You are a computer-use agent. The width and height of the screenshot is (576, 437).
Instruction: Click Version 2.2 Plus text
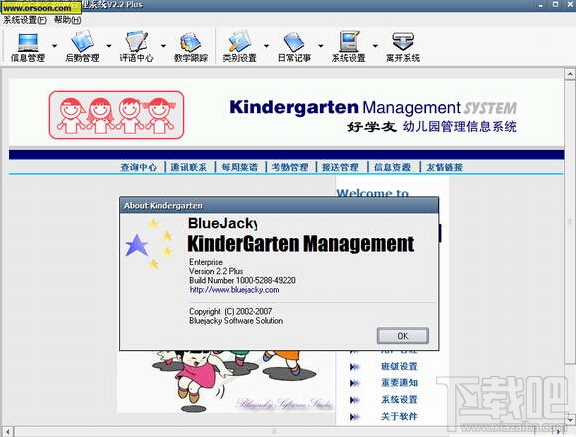[x=216, y=271]
